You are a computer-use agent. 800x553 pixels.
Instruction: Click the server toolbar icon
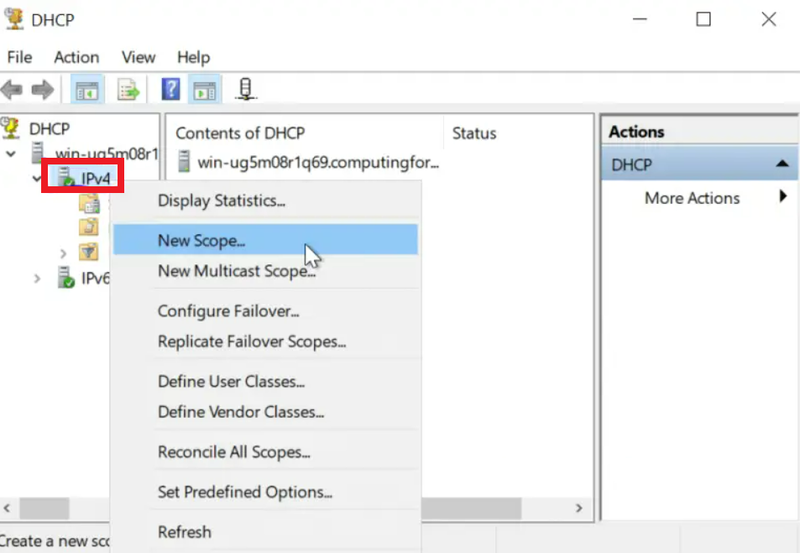(x=246, y=89)
